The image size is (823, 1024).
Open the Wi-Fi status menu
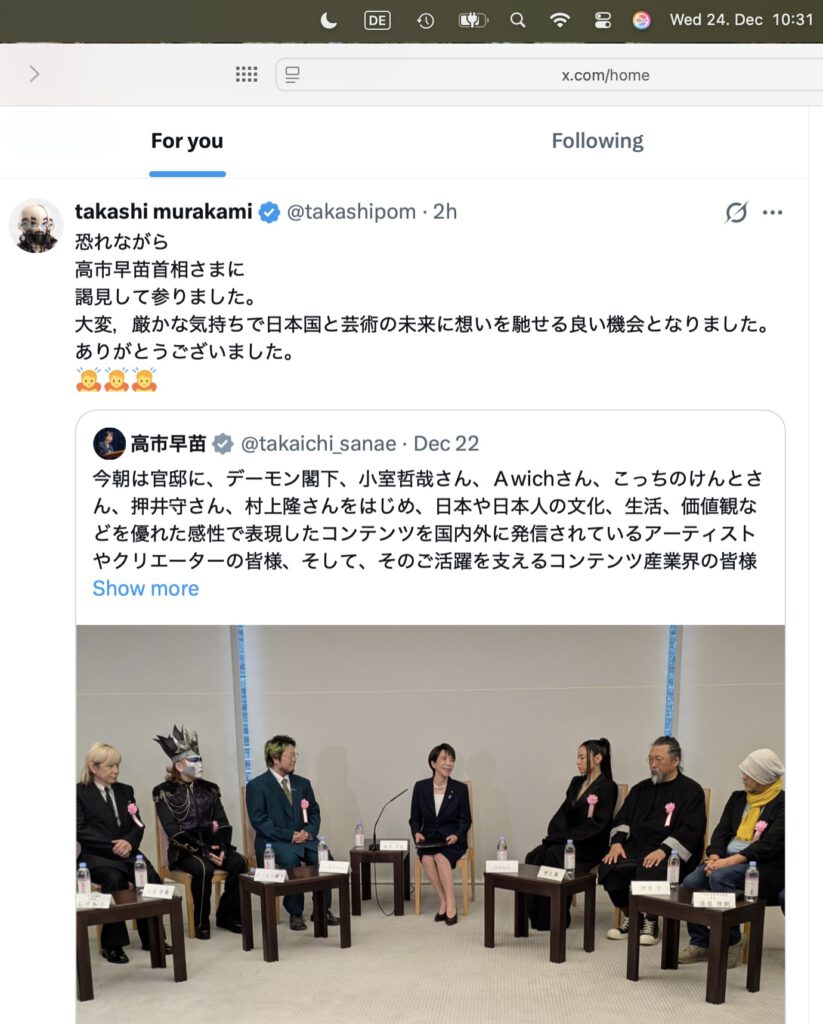[559, 20]
